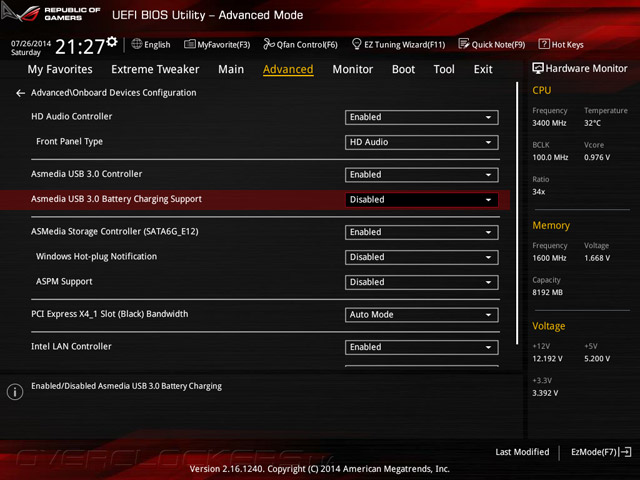Click the English language button
This screenshot has height=480, width=640.
click(x=151, y=44)
